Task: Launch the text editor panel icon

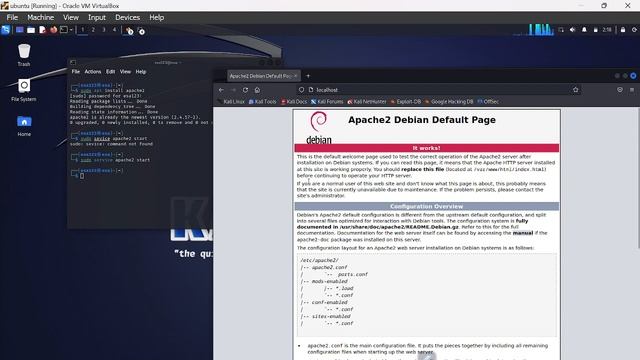Action: (x=42, y=30)
